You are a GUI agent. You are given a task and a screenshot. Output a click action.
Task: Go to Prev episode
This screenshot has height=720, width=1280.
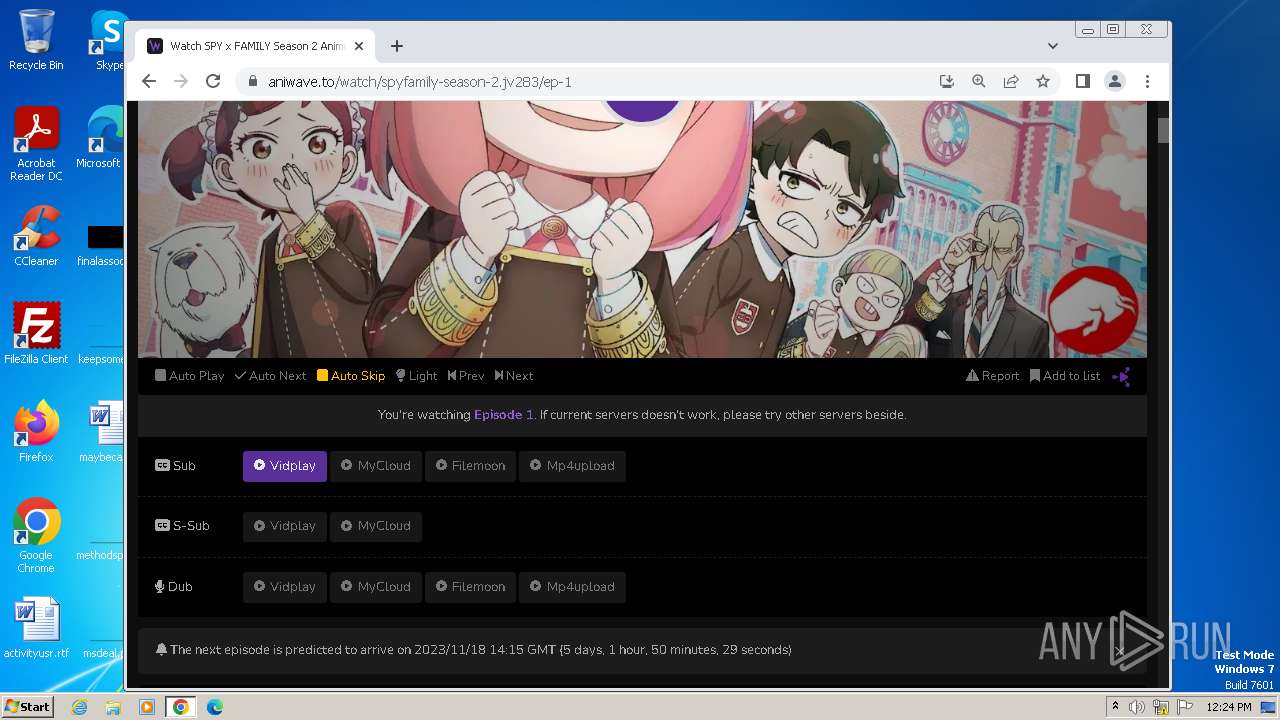(466, 376)
